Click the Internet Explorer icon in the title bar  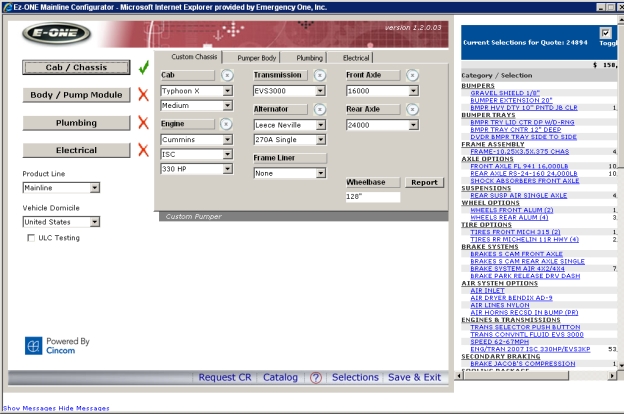click(7, 7)
